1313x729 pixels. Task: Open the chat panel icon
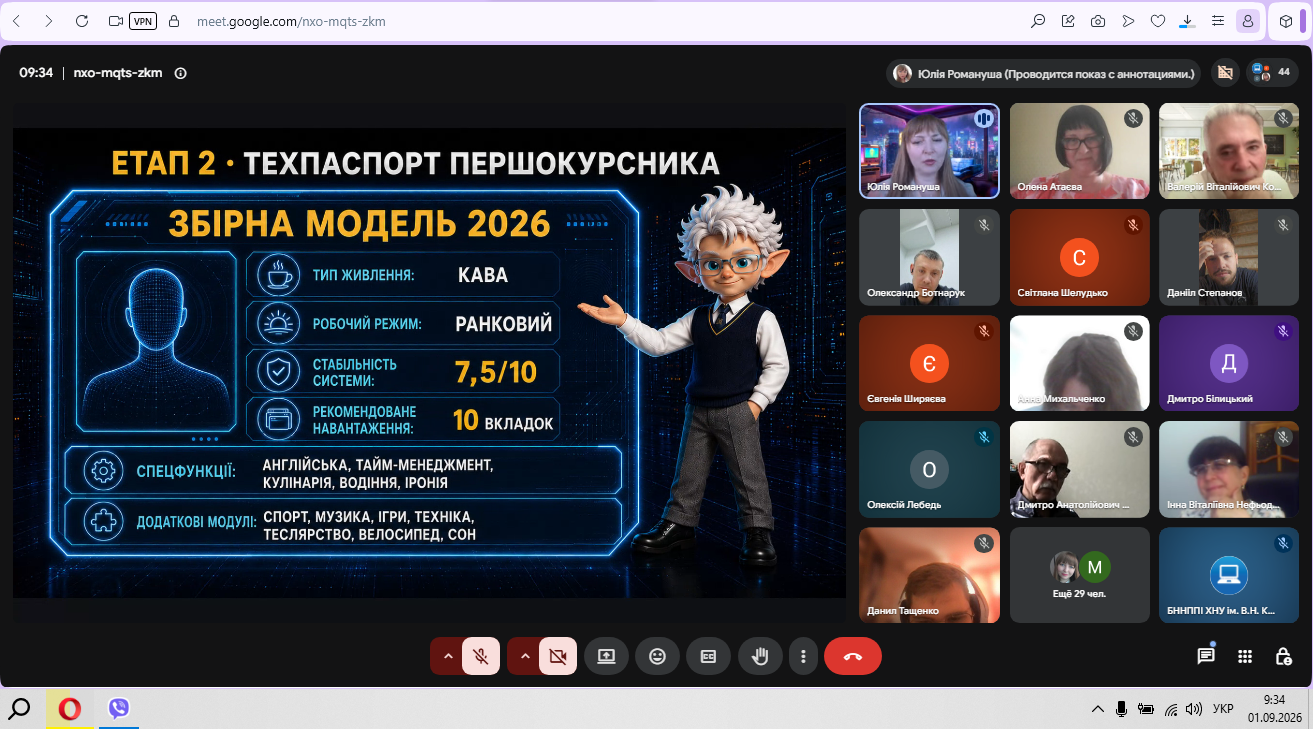1206,656
